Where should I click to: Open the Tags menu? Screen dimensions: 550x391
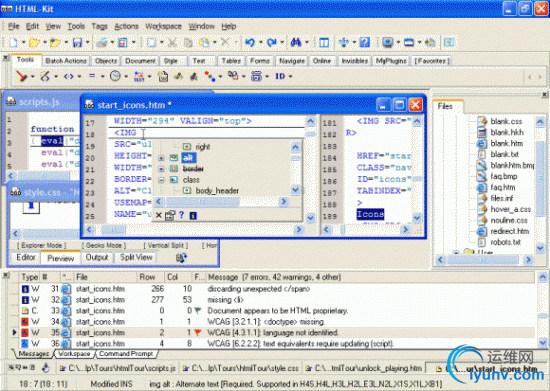[x=99, y=26]
